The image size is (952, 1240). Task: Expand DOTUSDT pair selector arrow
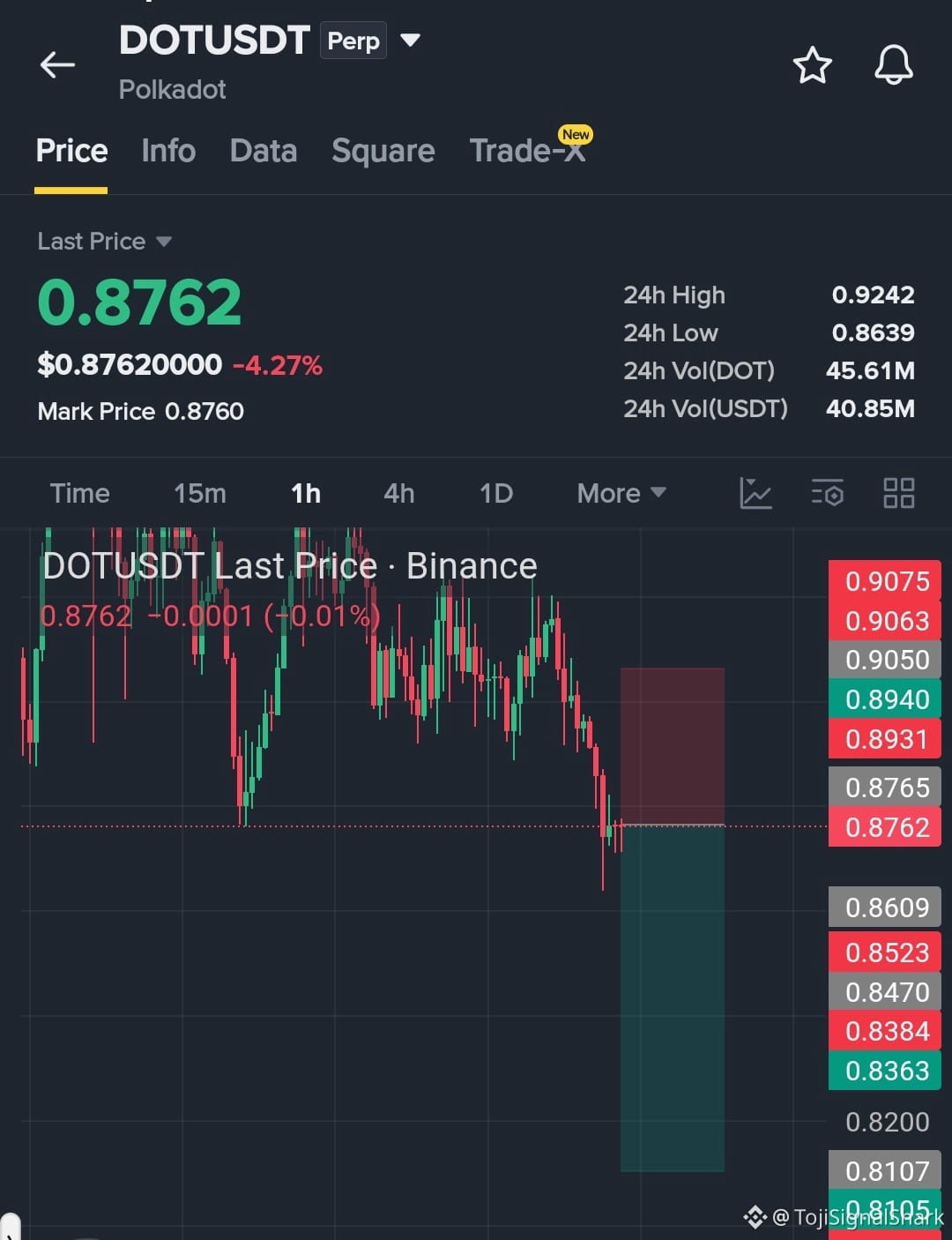click(x=410, y=40)
